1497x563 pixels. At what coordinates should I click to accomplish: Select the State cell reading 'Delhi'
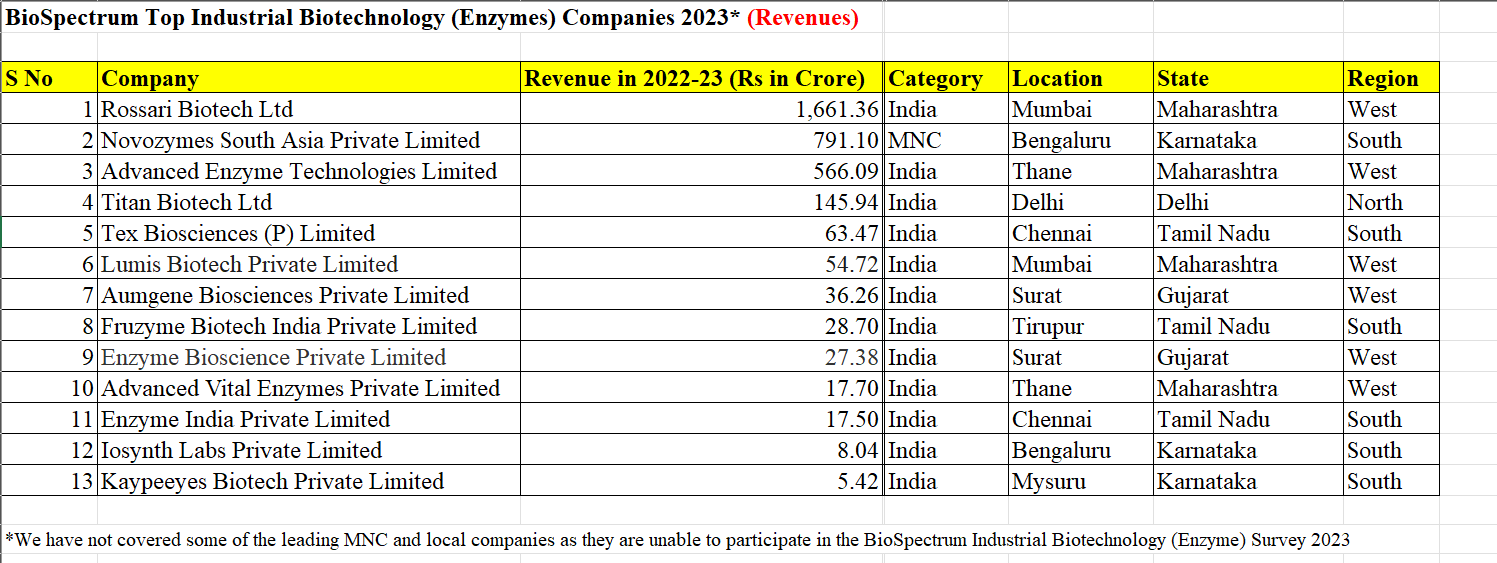pos(1249,202)
